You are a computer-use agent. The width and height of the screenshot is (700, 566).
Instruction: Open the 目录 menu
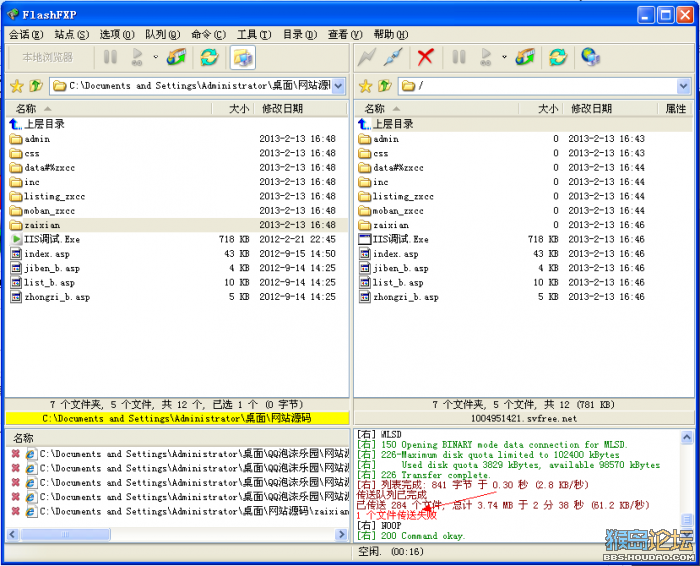pyautogui.click(x=300, y=34)
